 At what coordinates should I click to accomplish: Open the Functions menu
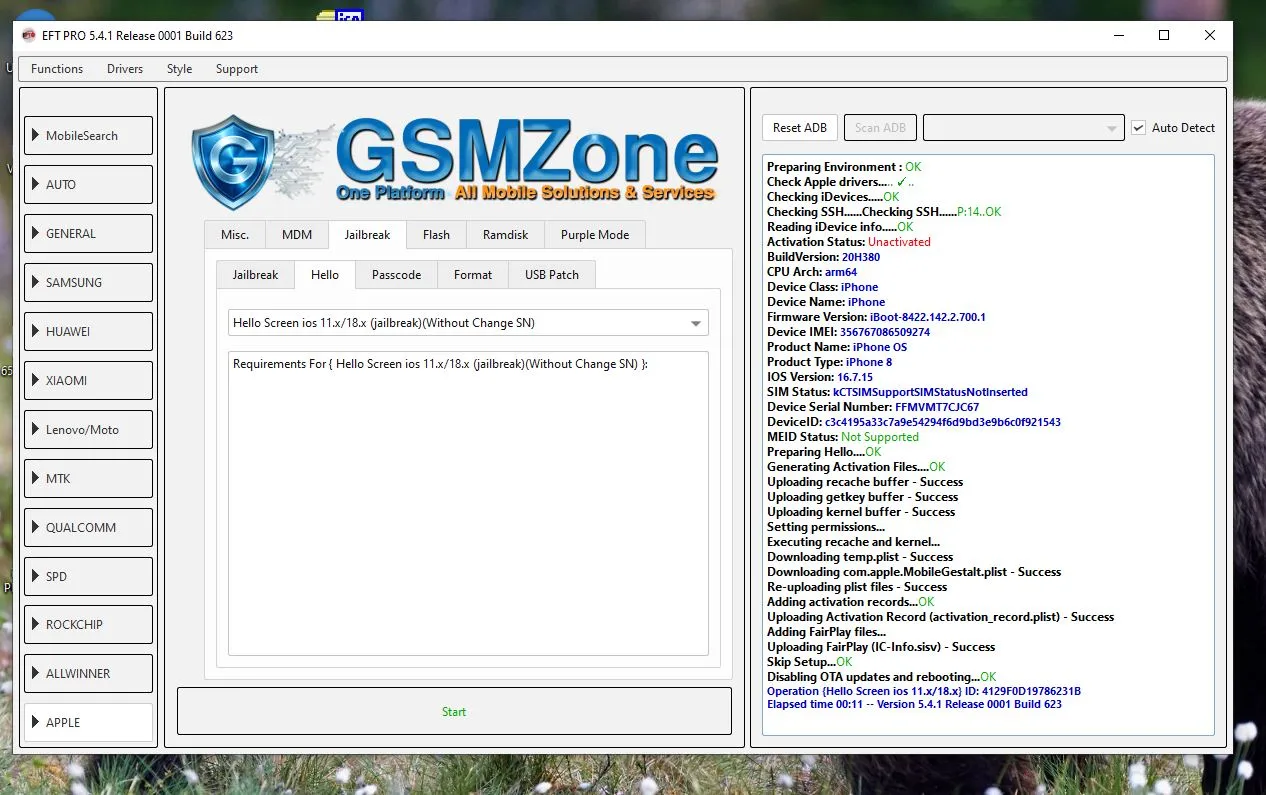pos(57,69)
